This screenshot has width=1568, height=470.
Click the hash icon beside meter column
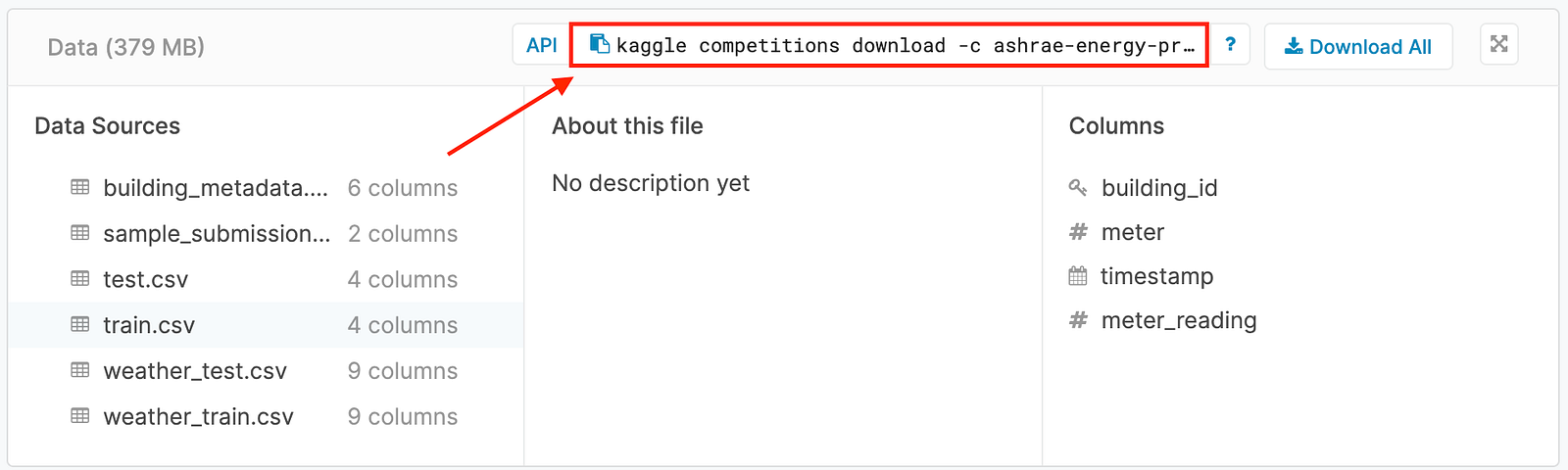[1078, 232]
